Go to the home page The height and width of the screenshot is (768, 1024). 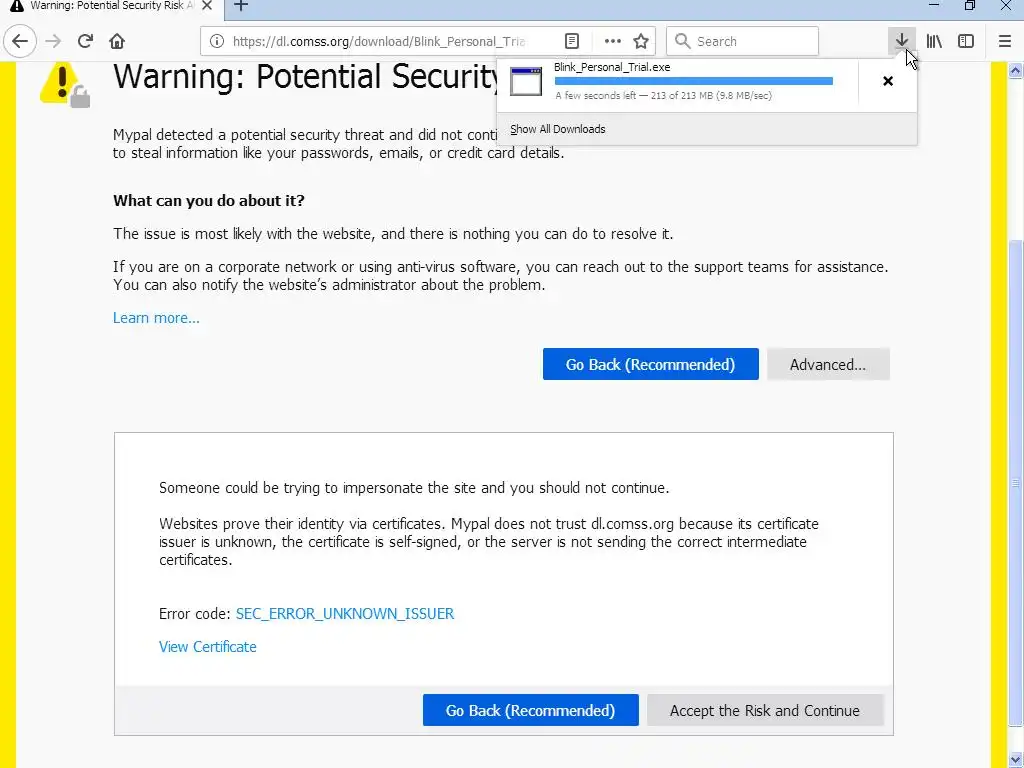tap(117, 41)
